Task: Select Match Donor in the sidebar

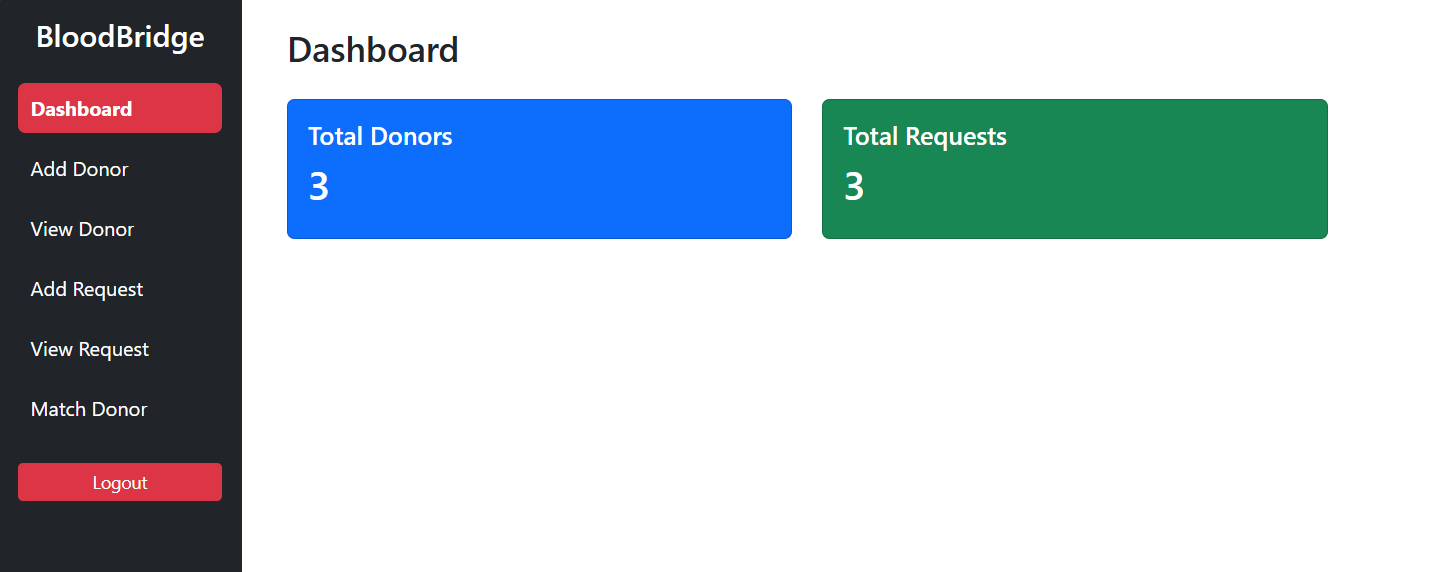Action: pos(89,409)
